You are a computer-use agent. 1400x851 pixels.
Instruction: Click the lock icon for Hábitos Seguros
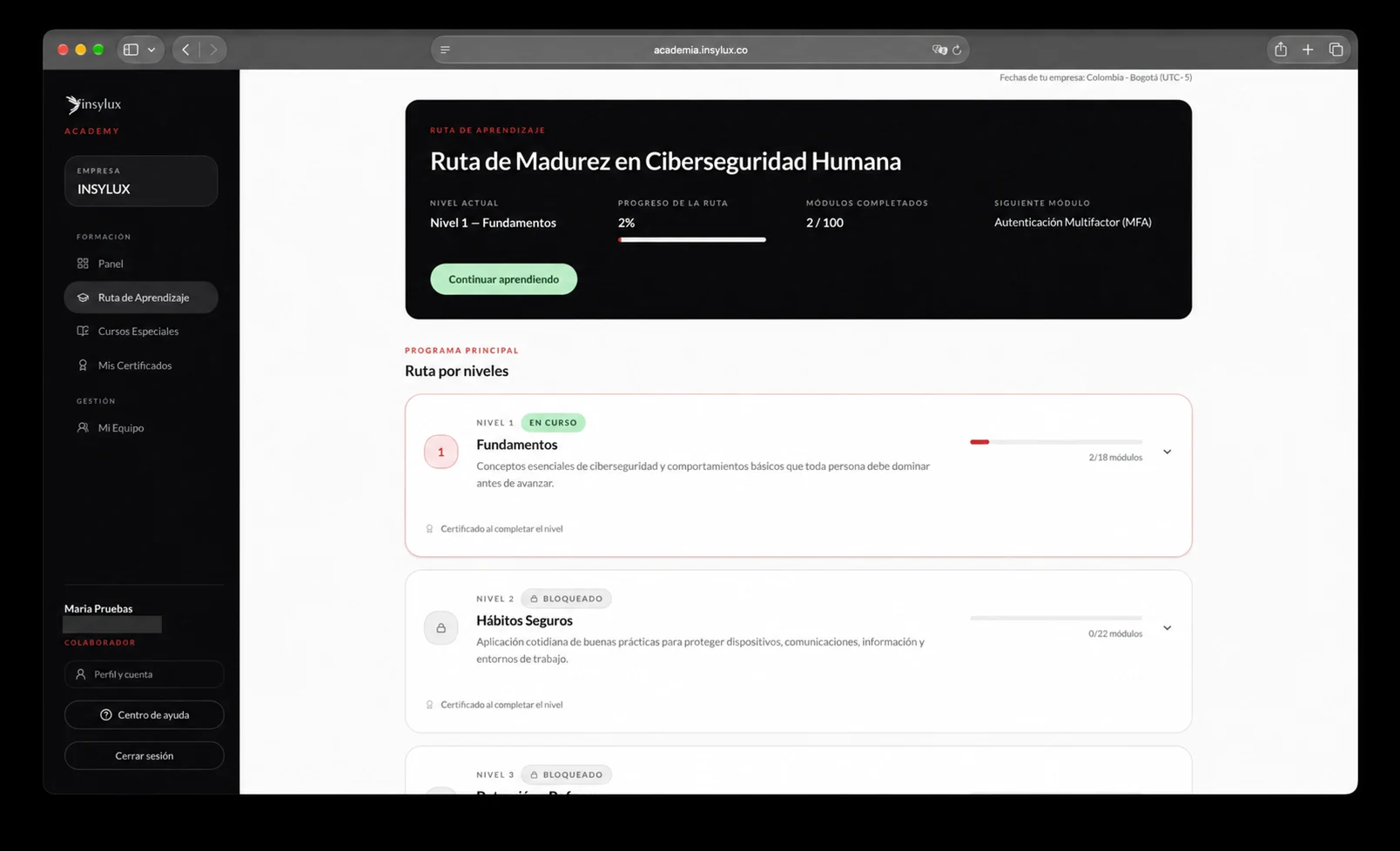441,628
